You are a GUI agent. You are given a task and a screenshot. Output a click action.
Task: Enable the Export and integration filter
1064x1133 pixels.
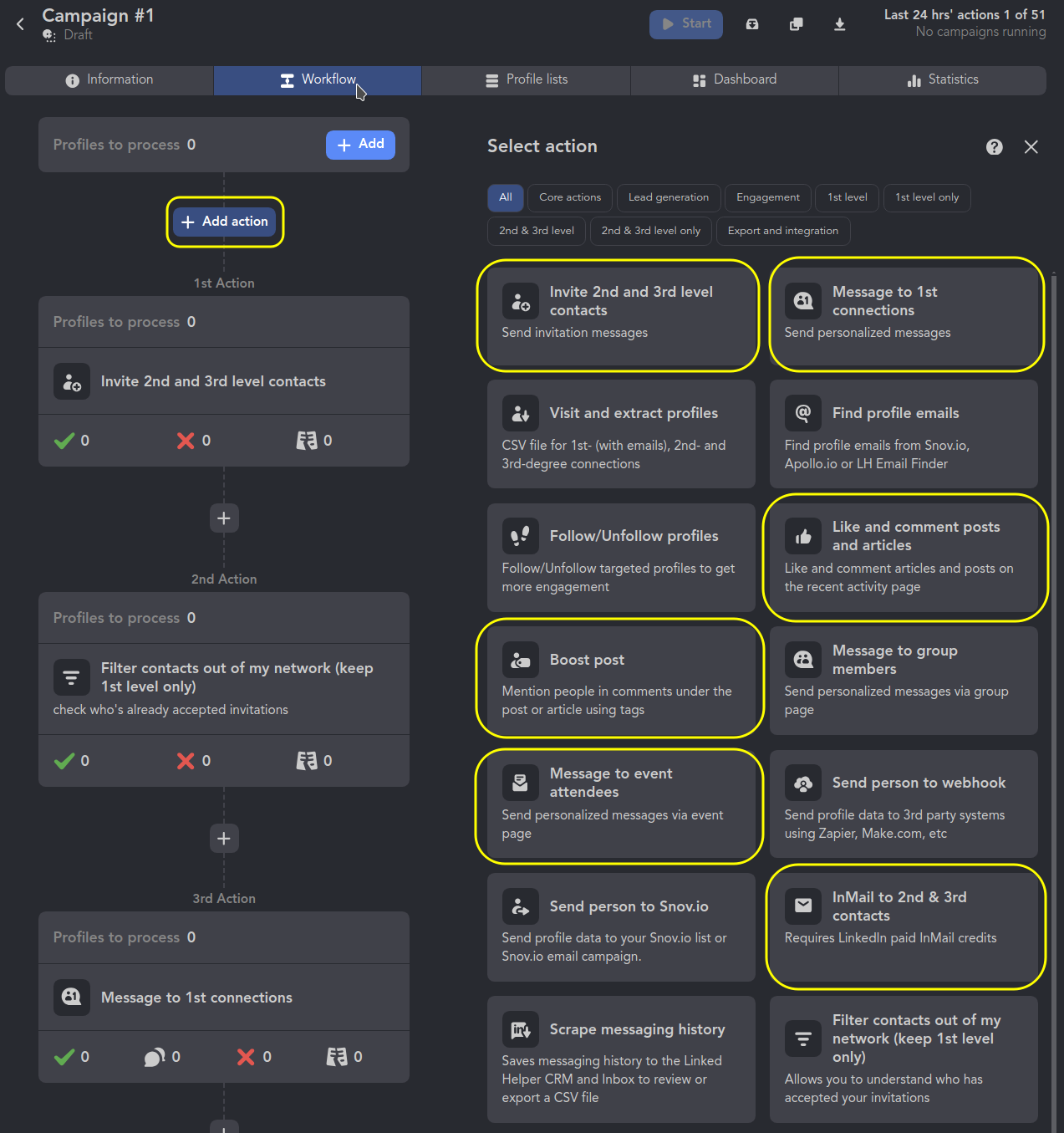(782, 231)
